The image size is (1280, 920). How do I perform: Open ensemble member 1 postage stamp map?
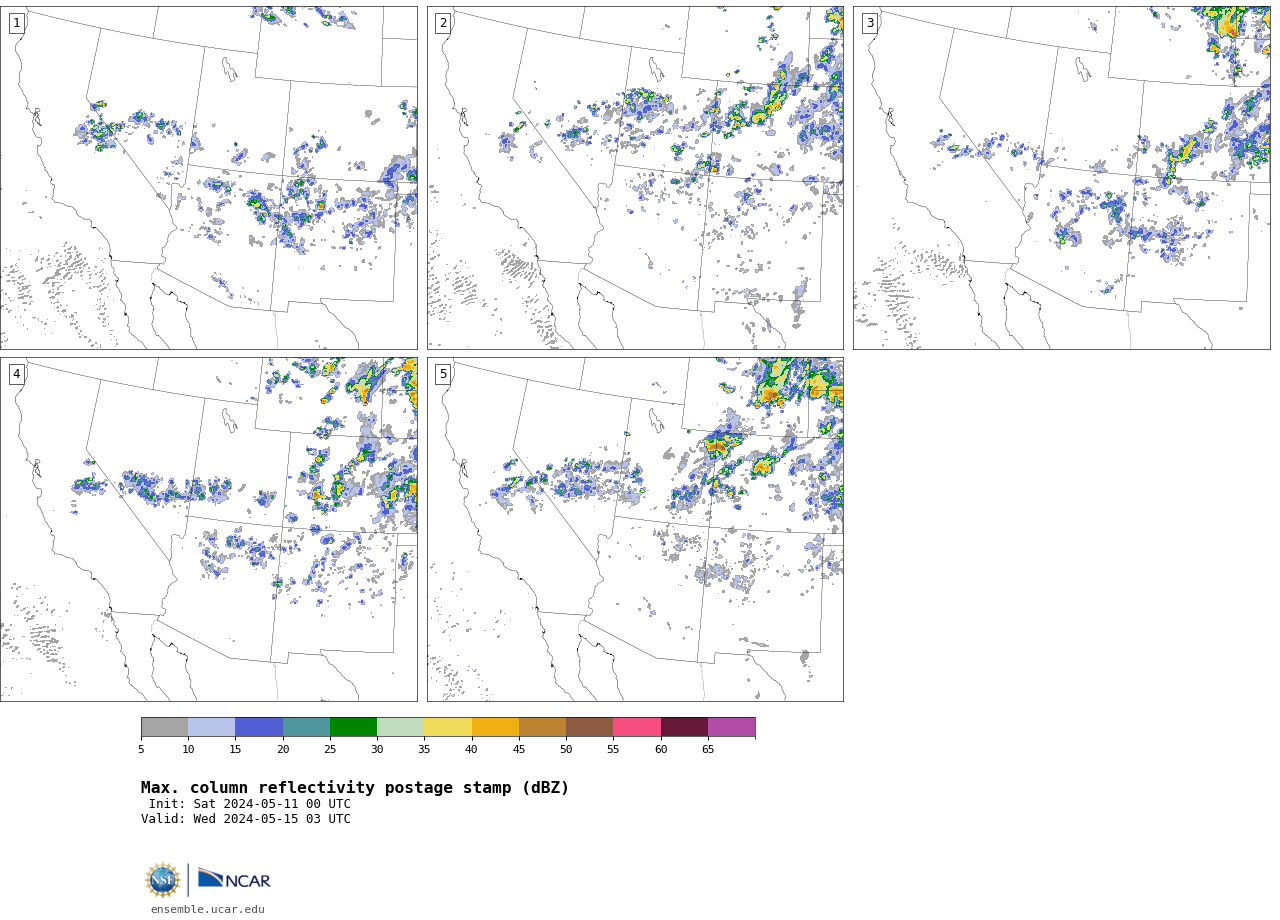click(209, 178)
